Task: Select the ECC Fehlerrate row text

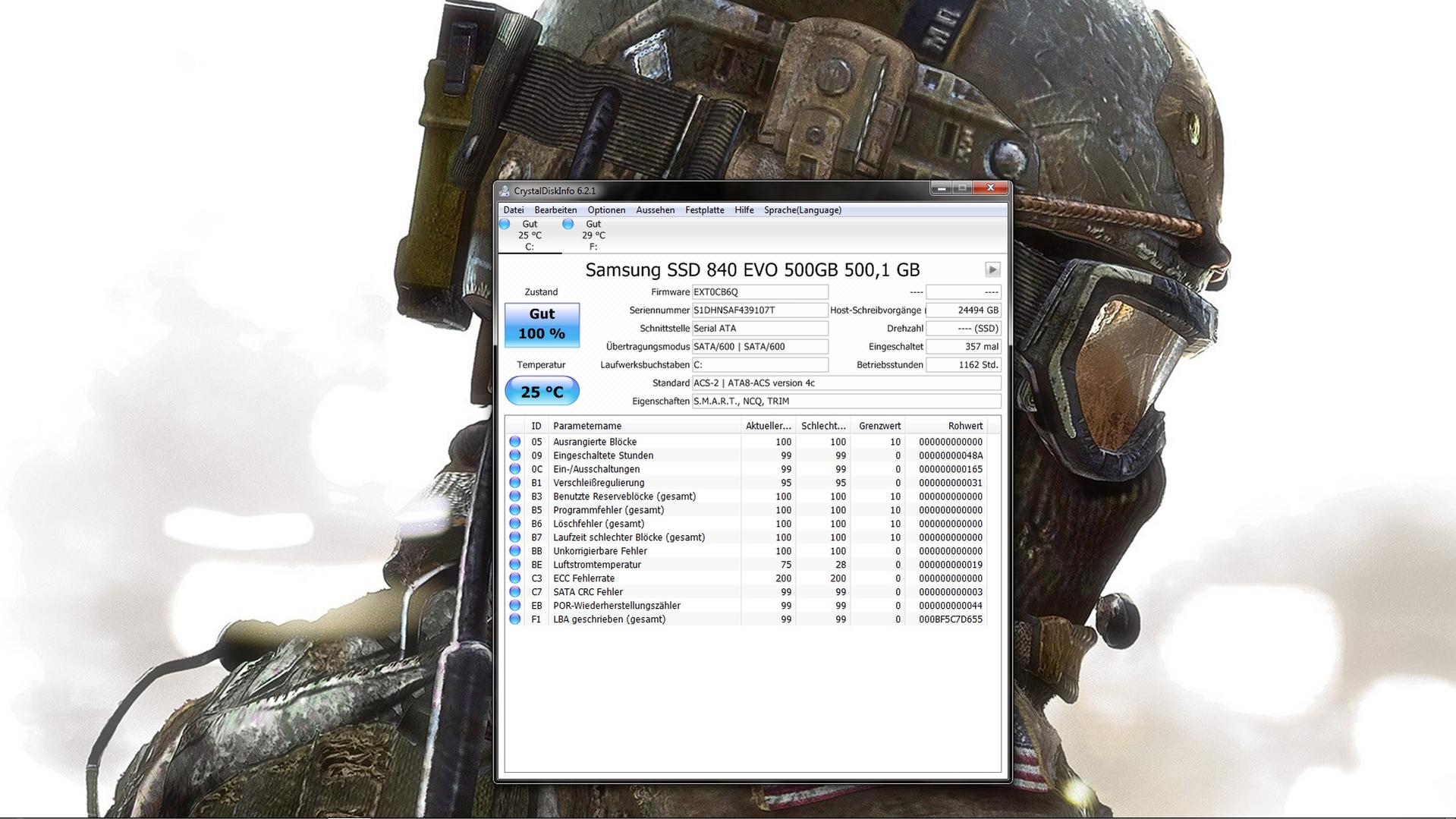Action: point(584,578)
